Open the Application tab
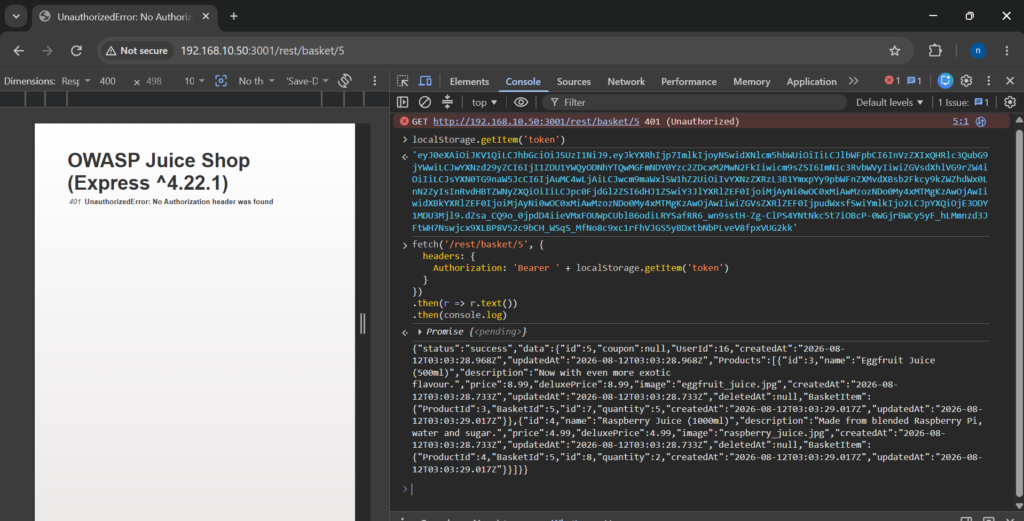This screenshot has width=1024, height=521. (811, 82)
